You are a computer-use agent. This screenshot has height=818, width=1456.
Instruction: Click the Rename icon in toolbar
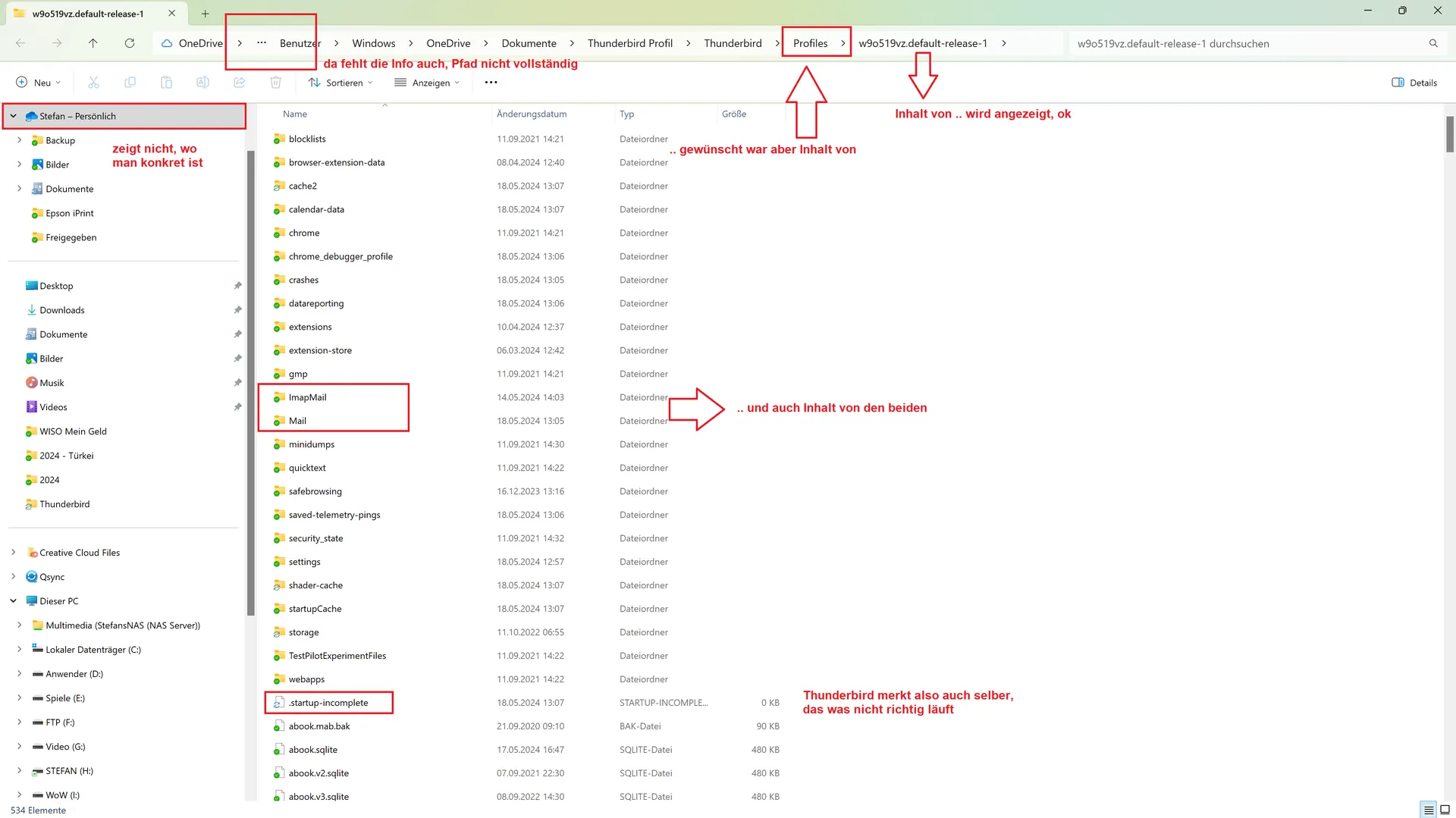[202, 83]
